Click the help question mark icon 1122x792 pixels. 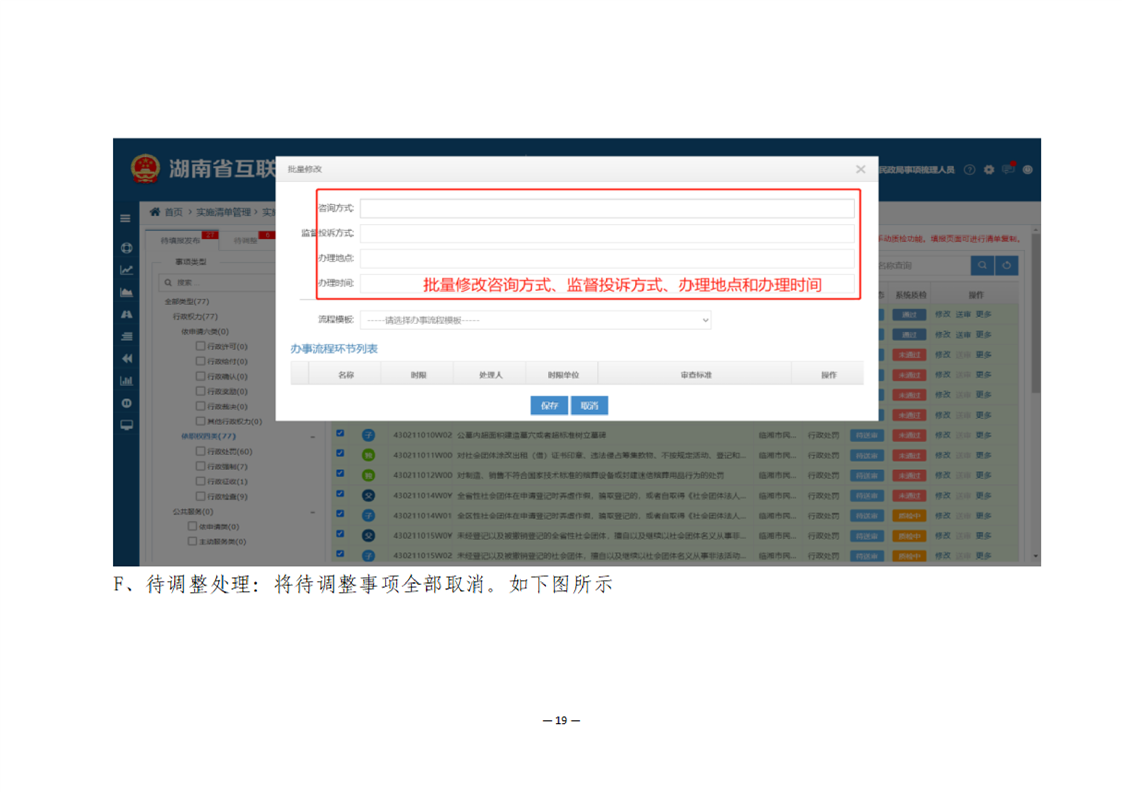click(x=970, y=170)
